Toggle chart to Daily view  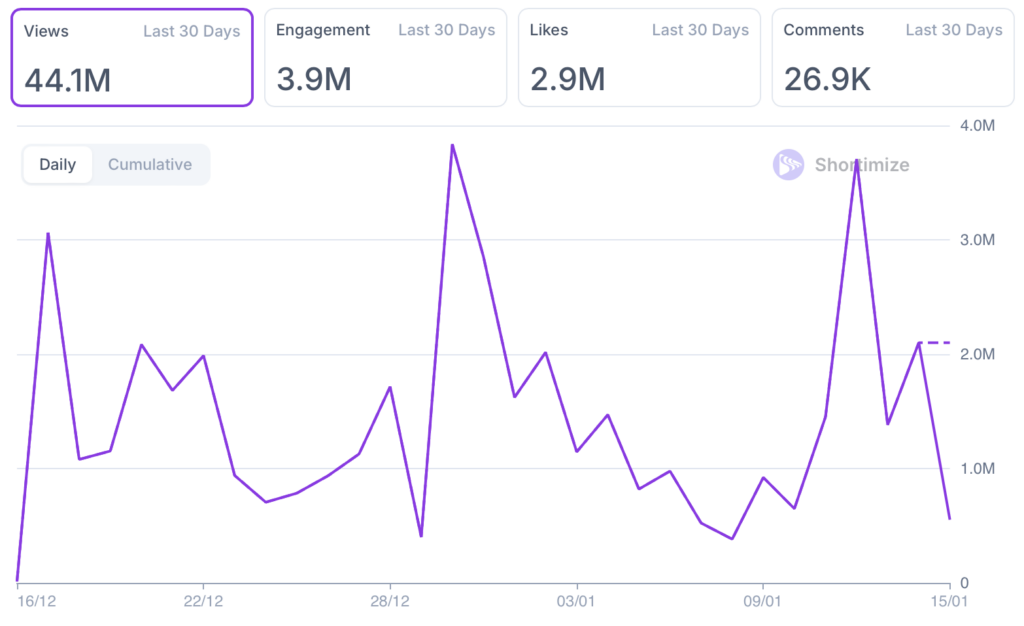(57, 165)
